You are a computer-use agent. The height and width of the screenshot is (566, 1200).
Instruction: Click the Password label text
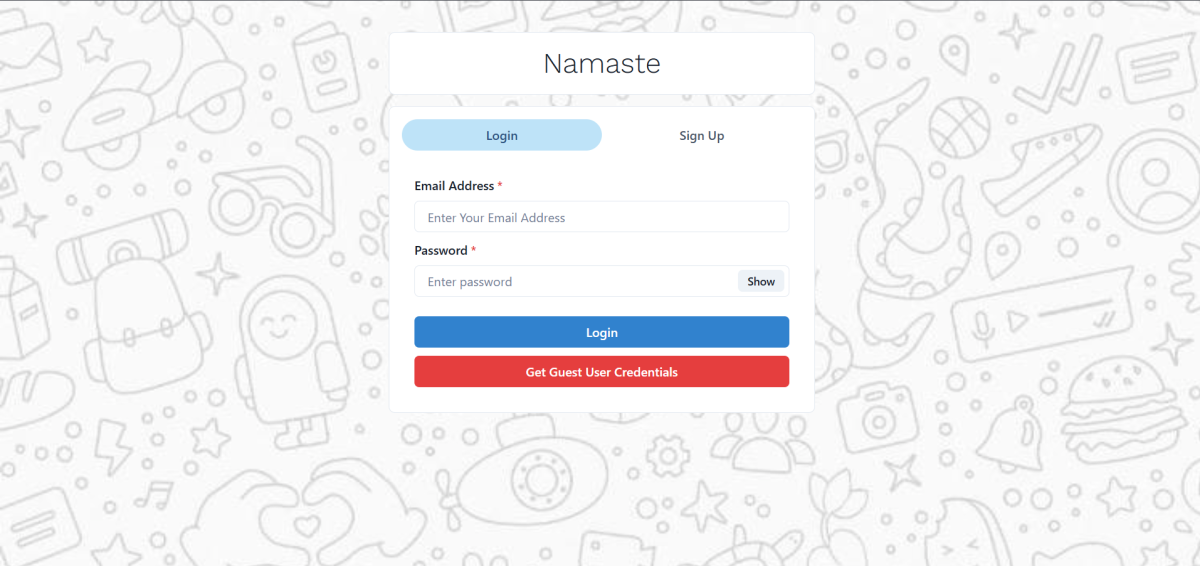pos(441,250)
